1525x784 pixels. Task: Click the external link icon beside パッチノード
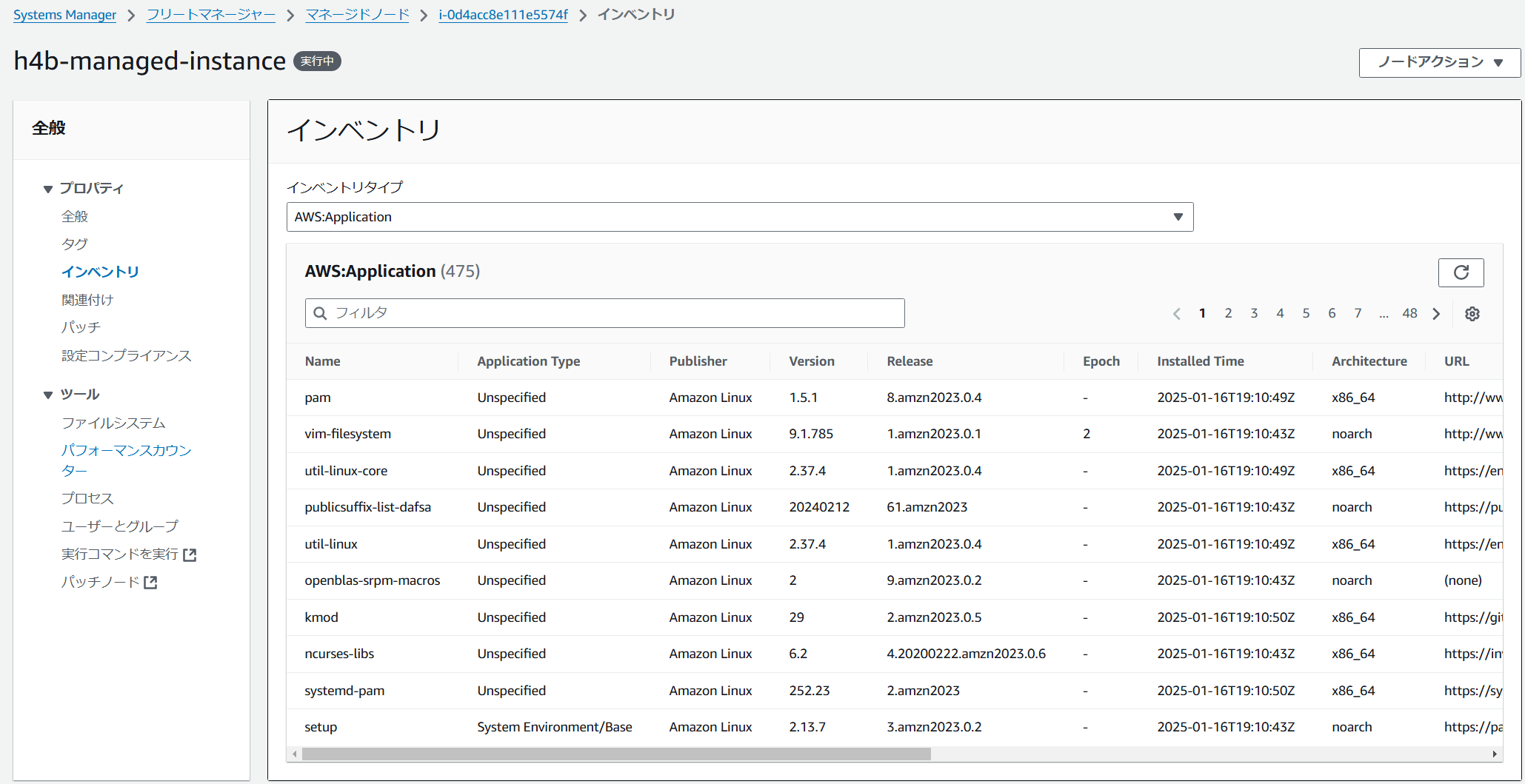pyautogui.click(x=150, y=583)
